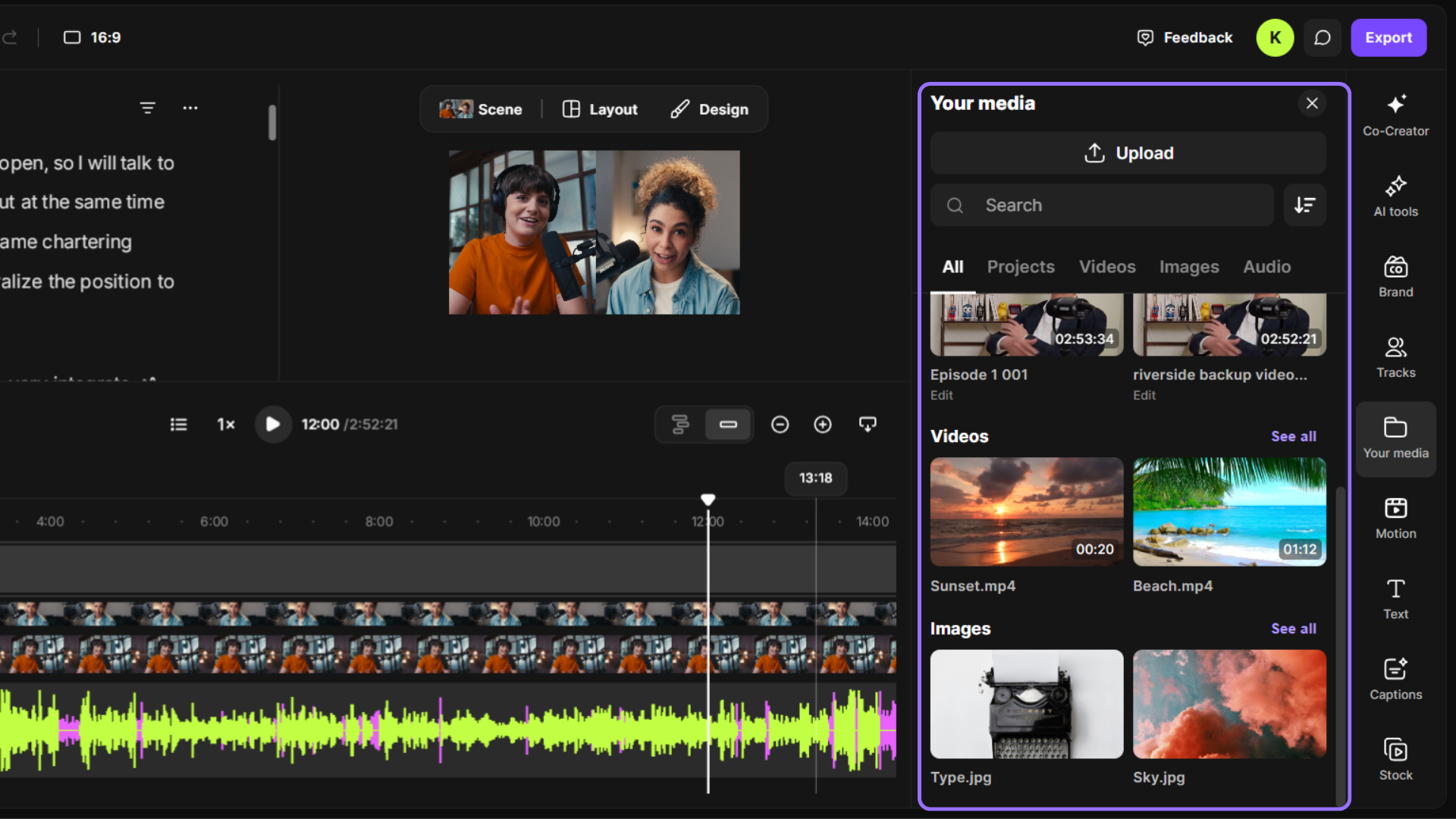This screenshot has height=819, width=1456.
Task: Upload new media file
Action: click(x=1128, y=153)
